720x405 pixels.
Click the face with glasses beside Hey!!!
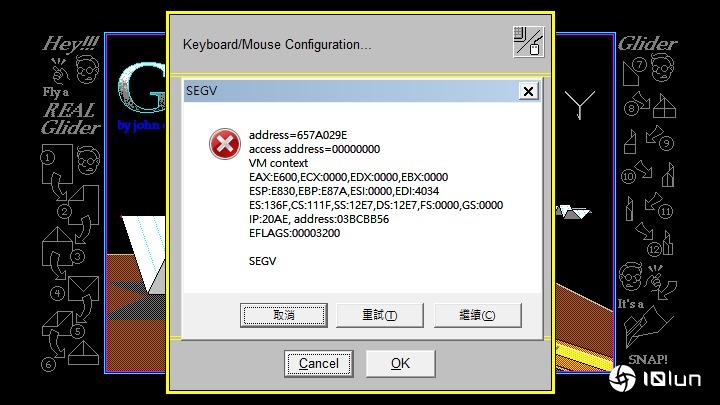[x=87, y=69]
